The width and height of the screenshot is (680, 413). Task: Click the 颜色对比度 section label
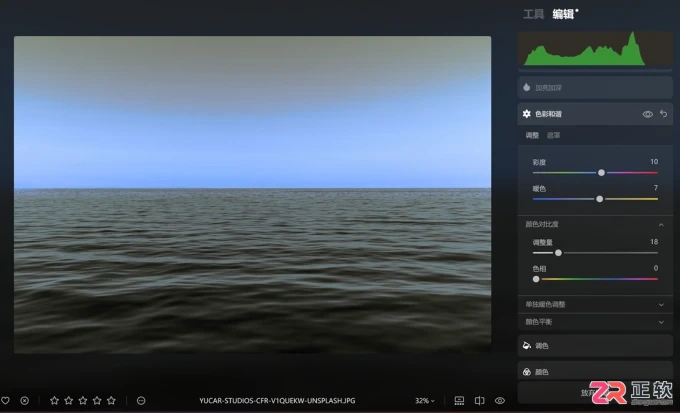pyautogui.click(x=542, y=224)
